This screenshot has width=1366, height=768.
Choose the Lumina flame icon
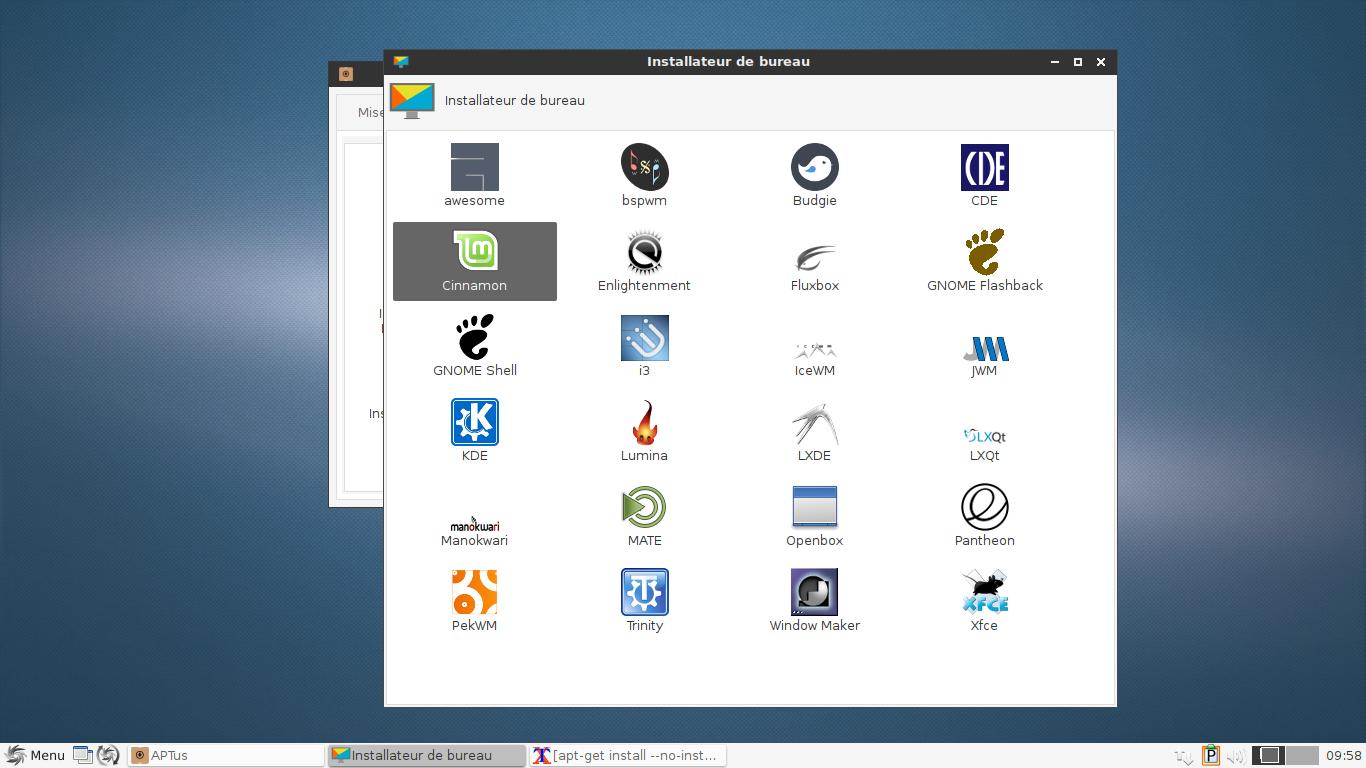(x=644, y=422)
